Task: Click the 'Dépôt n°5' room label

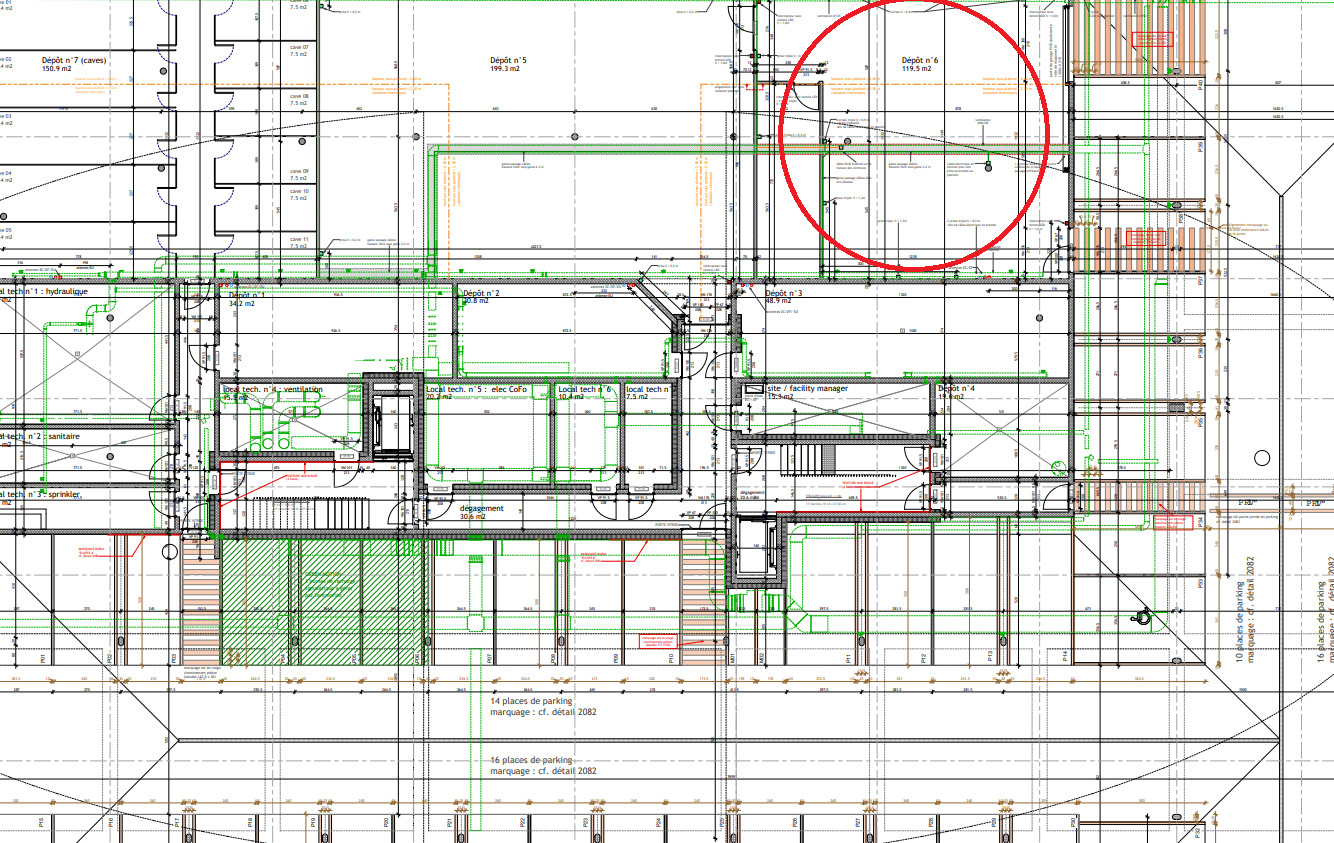Action: [x=508, y=60]
